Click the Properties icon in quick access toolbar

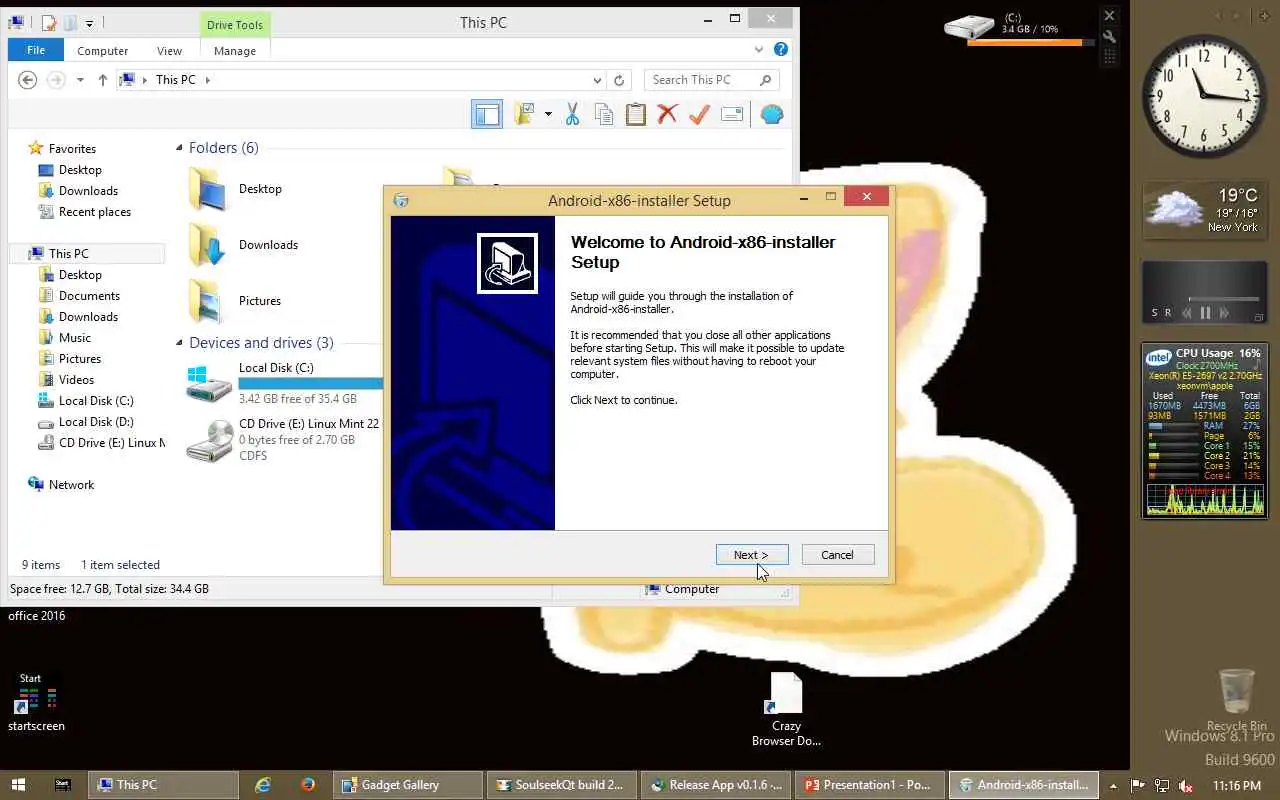click(48, 22)
